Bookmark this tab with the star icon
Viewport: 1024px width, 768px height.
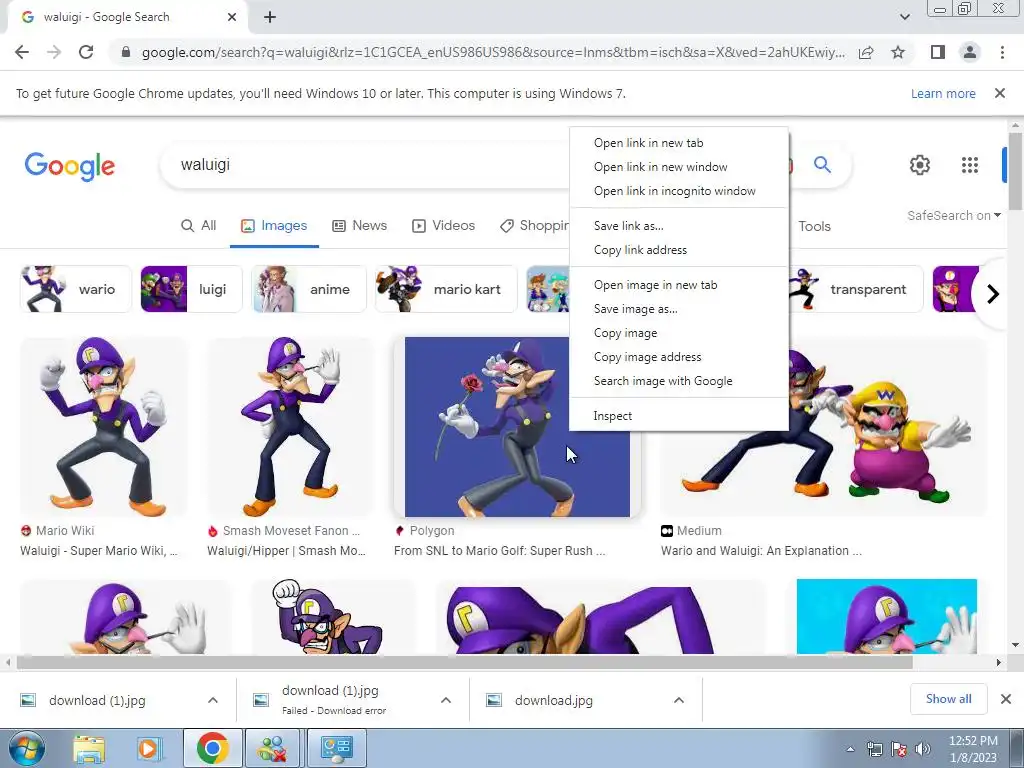pyautogui.click(x=898, y=52)
